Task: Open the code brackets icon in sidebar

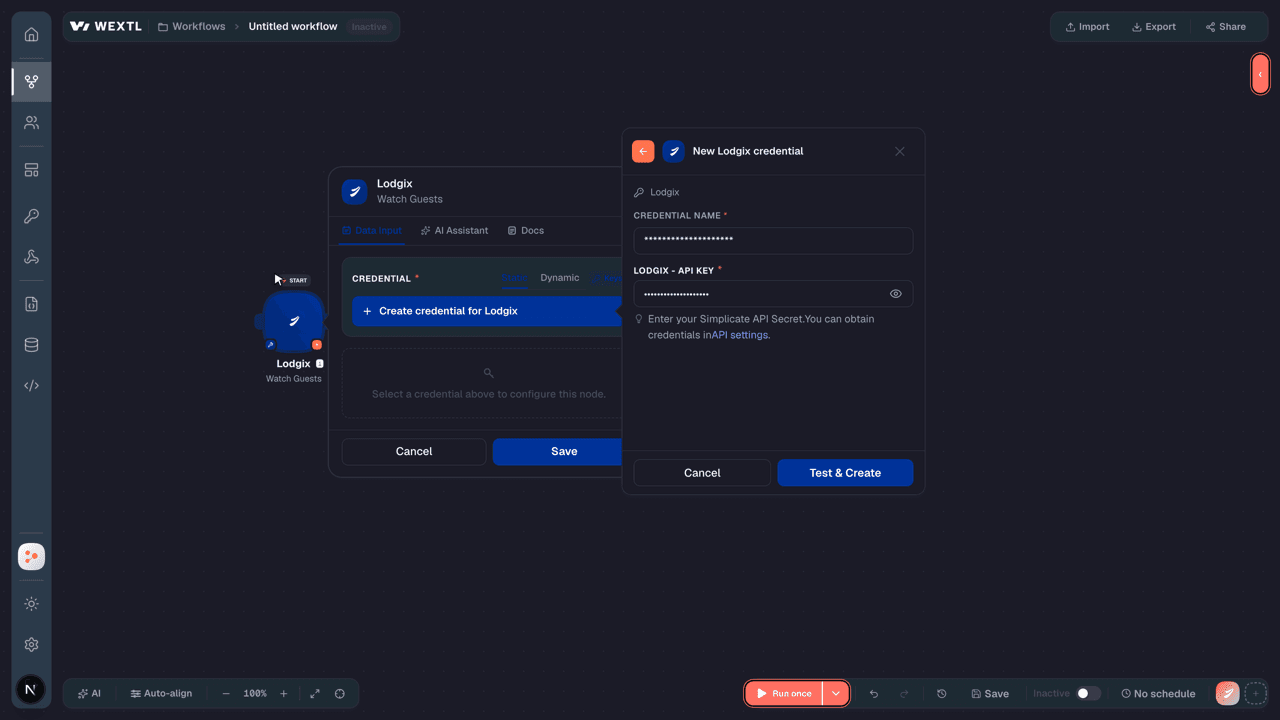Action: coord(31,386)
